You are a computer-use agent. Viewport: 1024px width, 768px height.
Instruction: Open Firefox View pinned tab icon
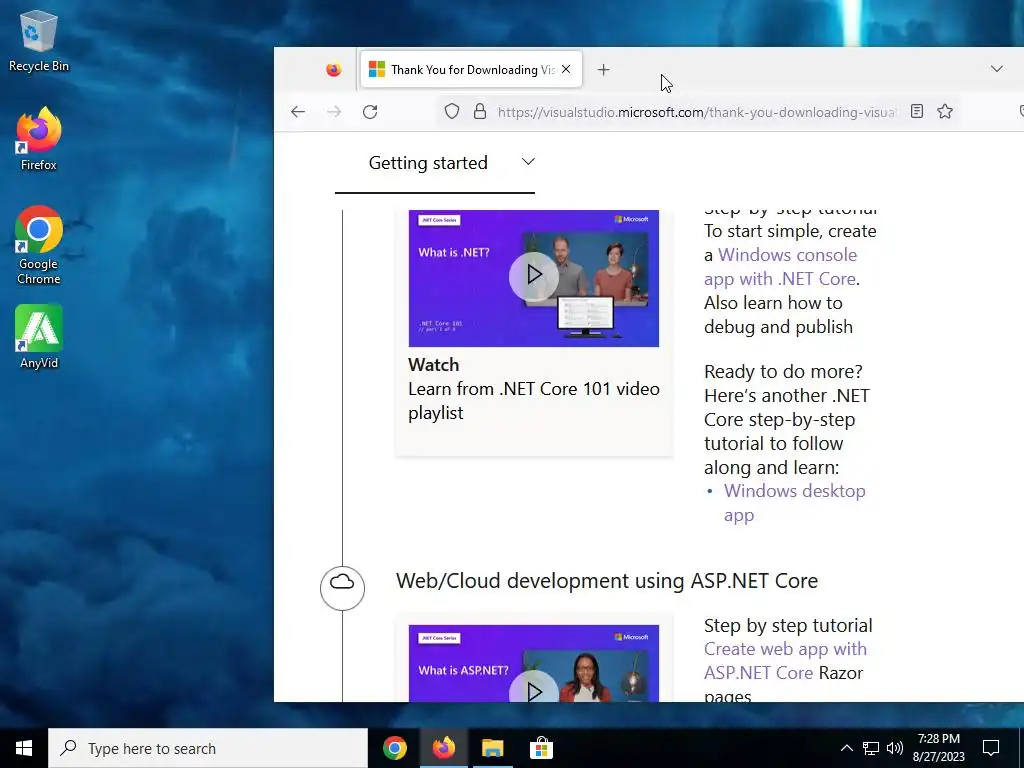334,70
